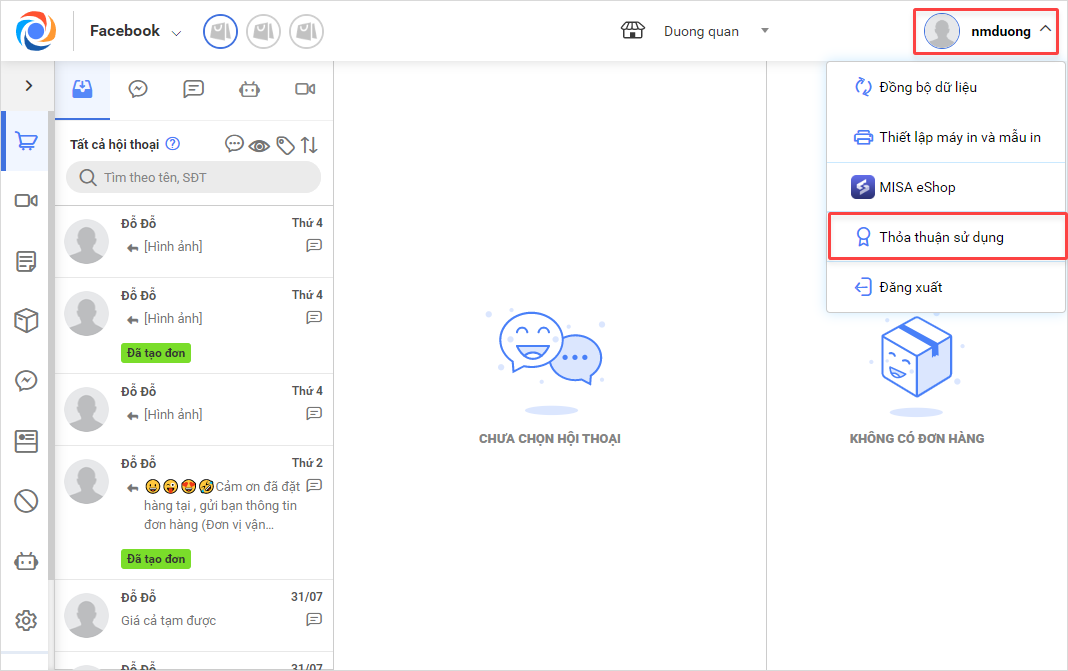Click Đăng xuất to log out
This screenshot has width=1068, height=671.
(946, 287)
